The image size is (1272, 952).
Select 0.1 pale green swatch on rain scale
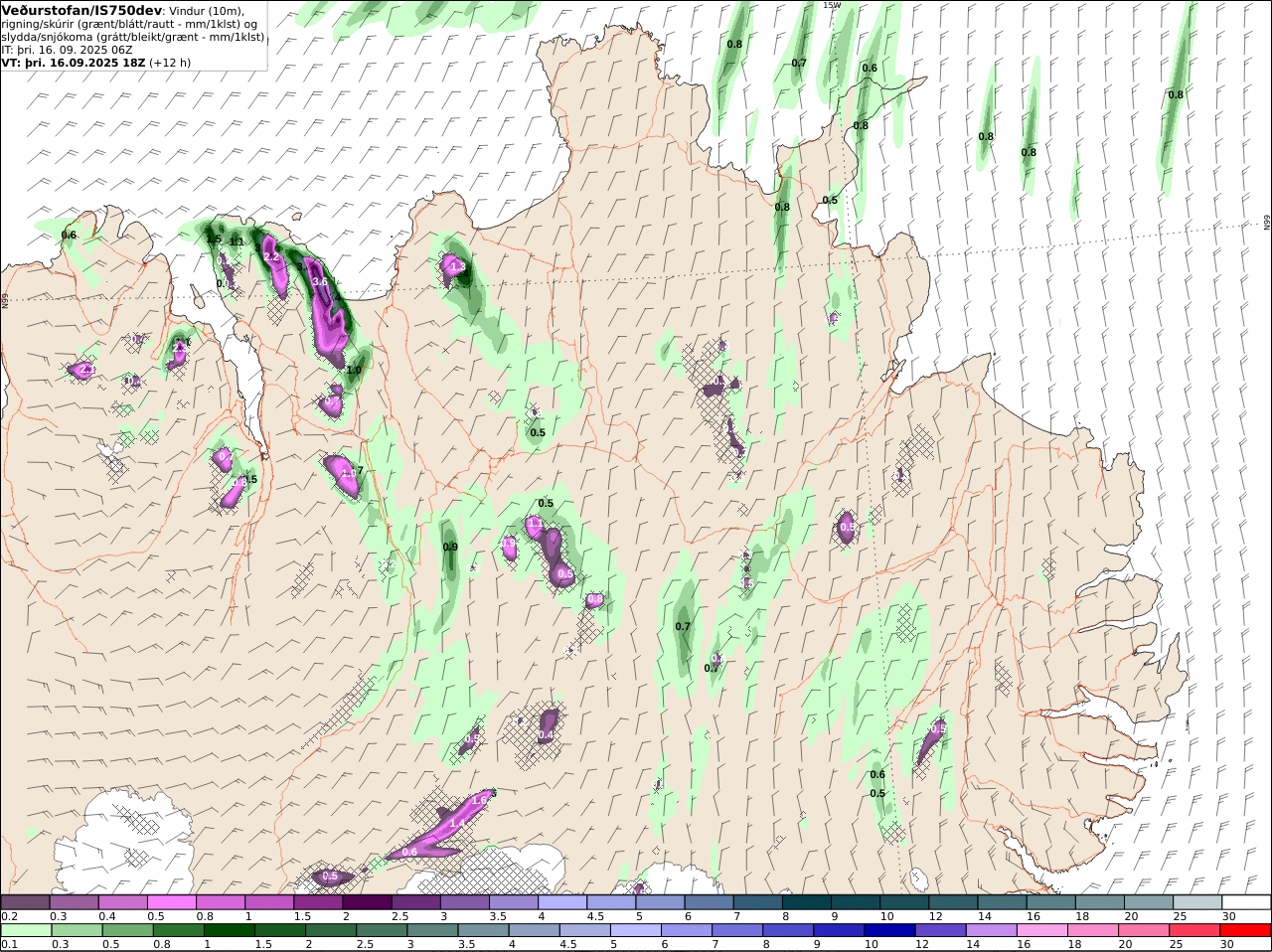click(25, 930)
